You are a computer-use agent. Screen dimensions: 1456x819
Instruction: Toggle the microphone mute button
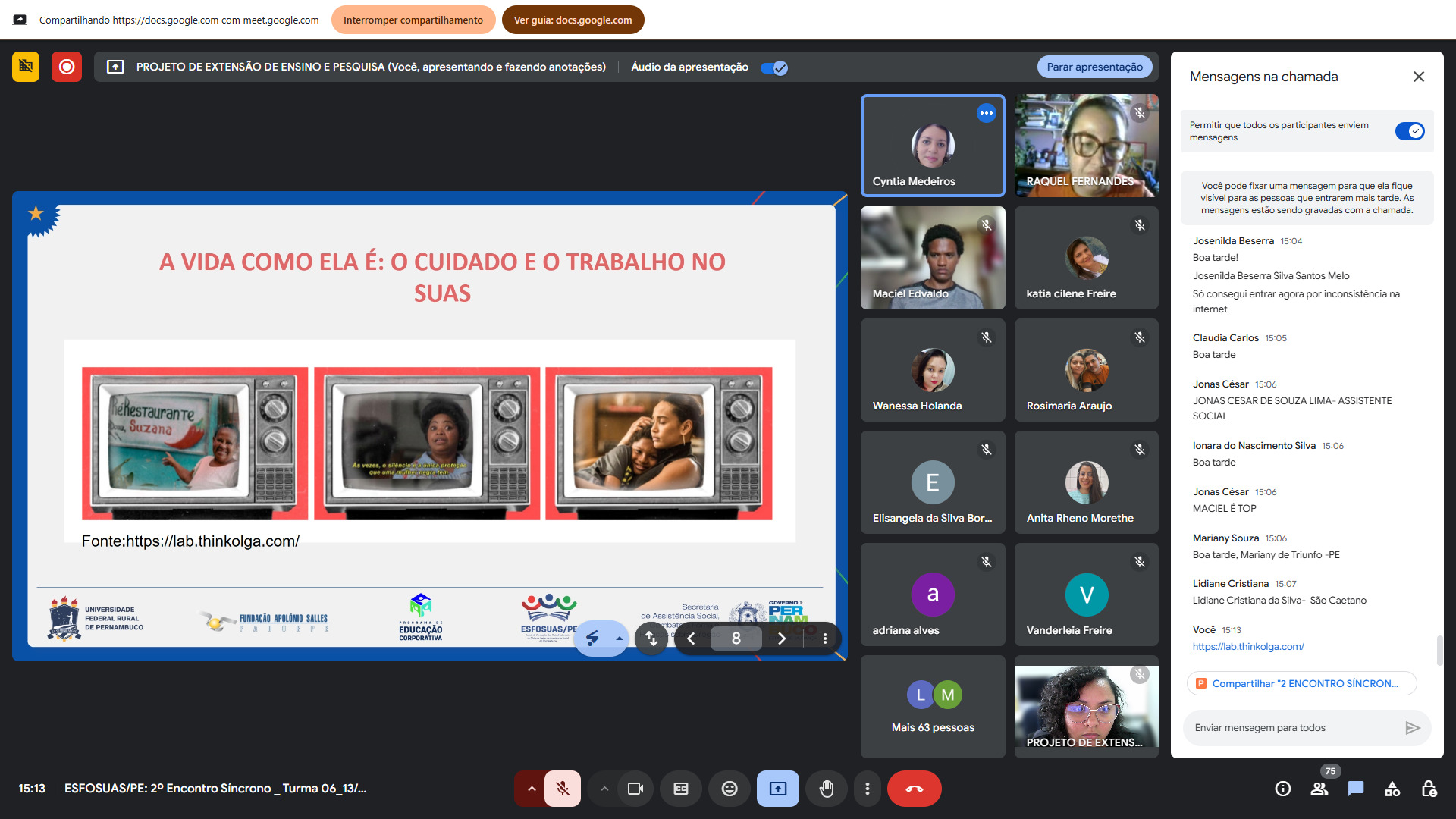coord(563,789)
